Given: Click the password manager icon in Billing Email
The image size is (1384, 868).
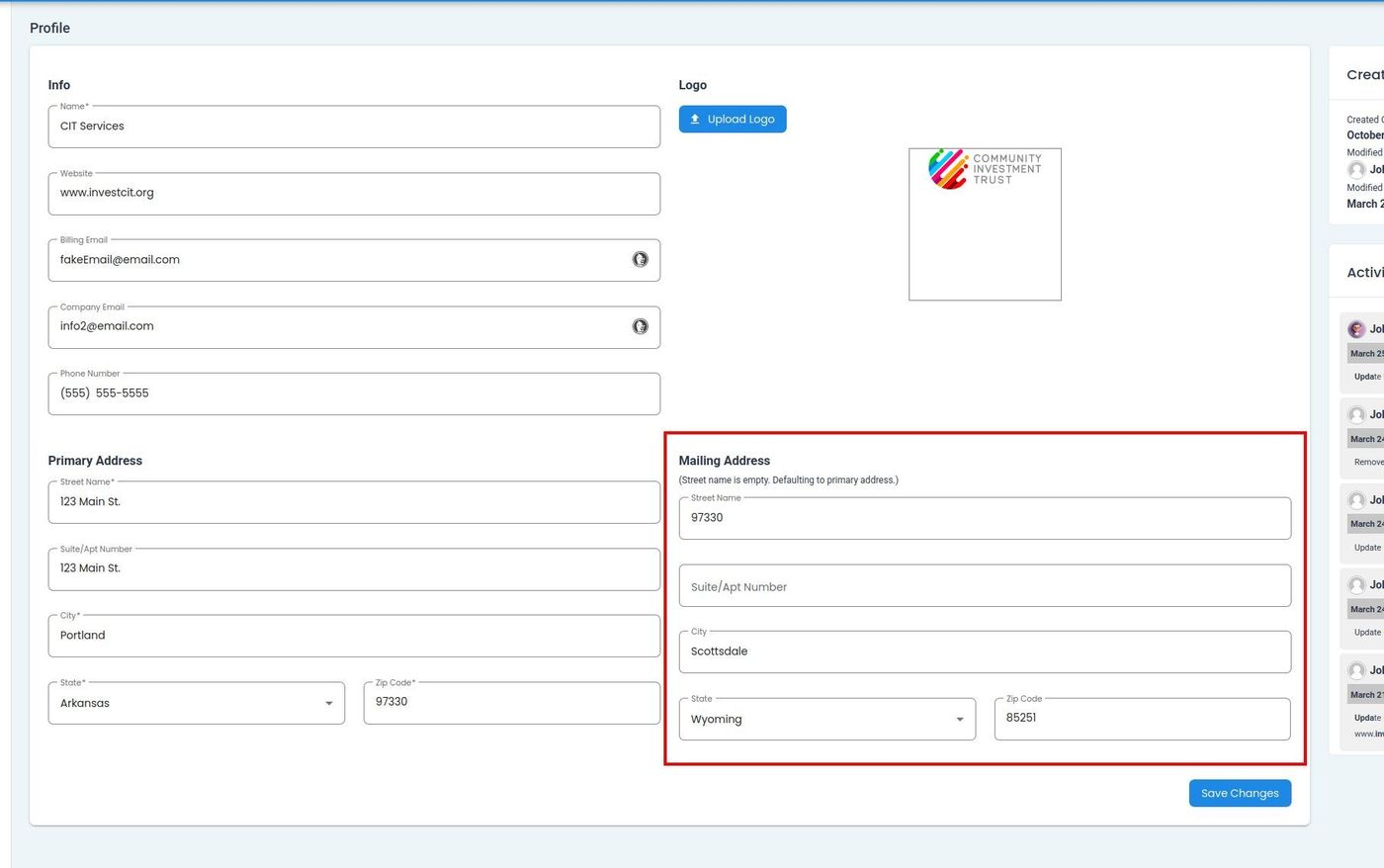Looking at the screenshot, I should coord(640,260).
